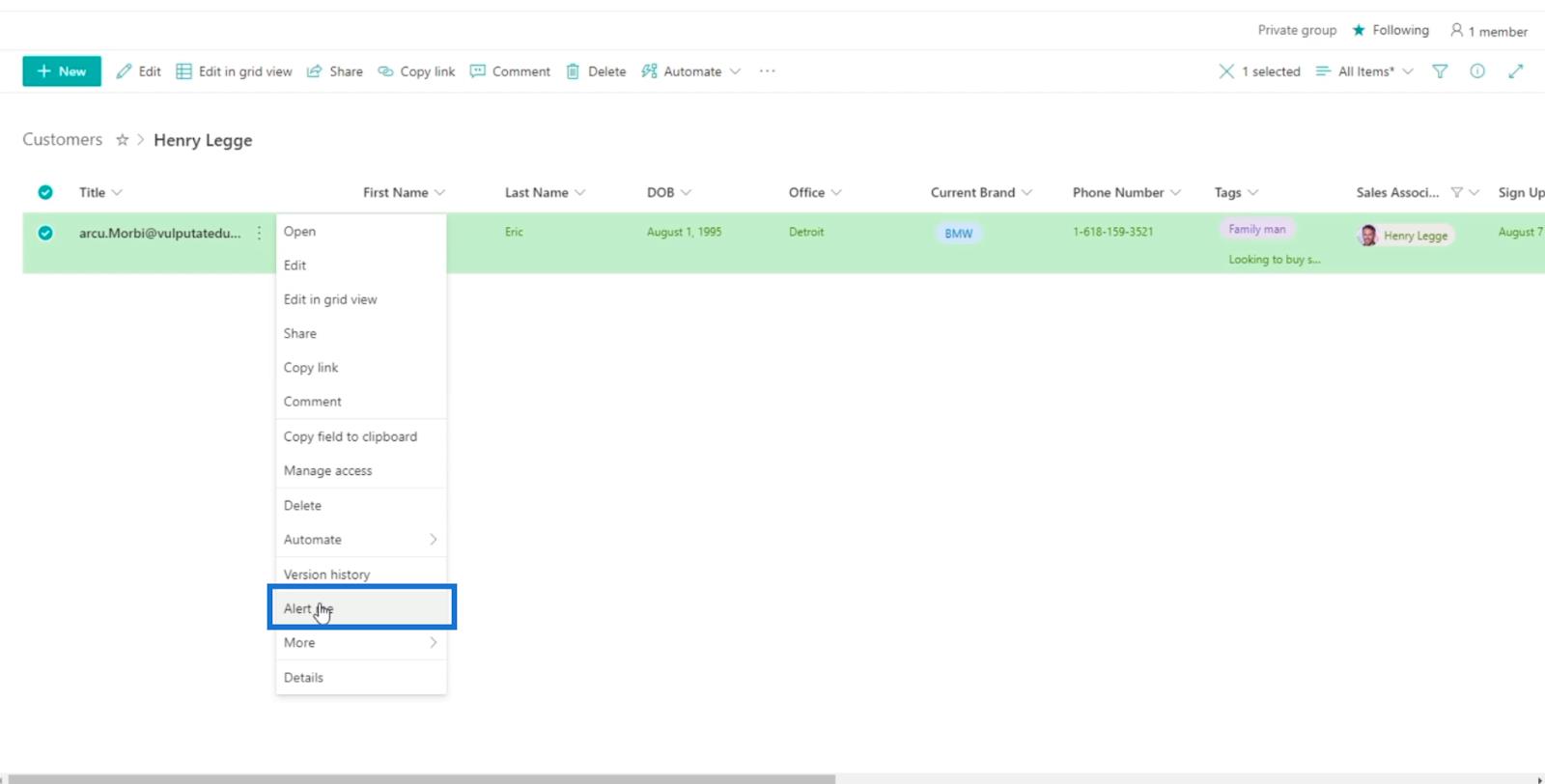
Task: Click Henry Legge breadcrumb text
Action: tap(203, 141)
